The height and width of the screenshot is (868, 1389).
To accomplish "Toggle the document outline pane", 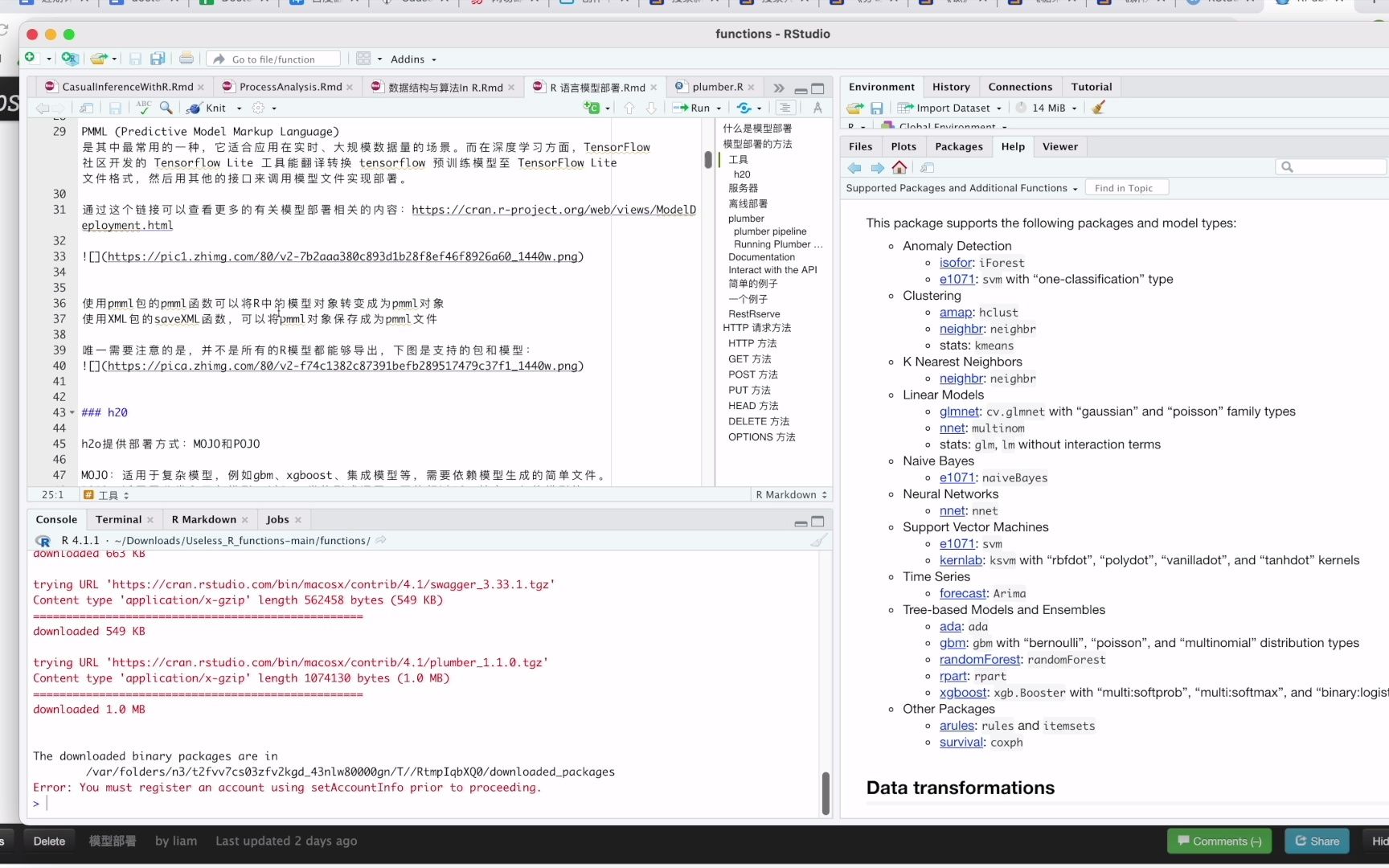I will point(785,108).
